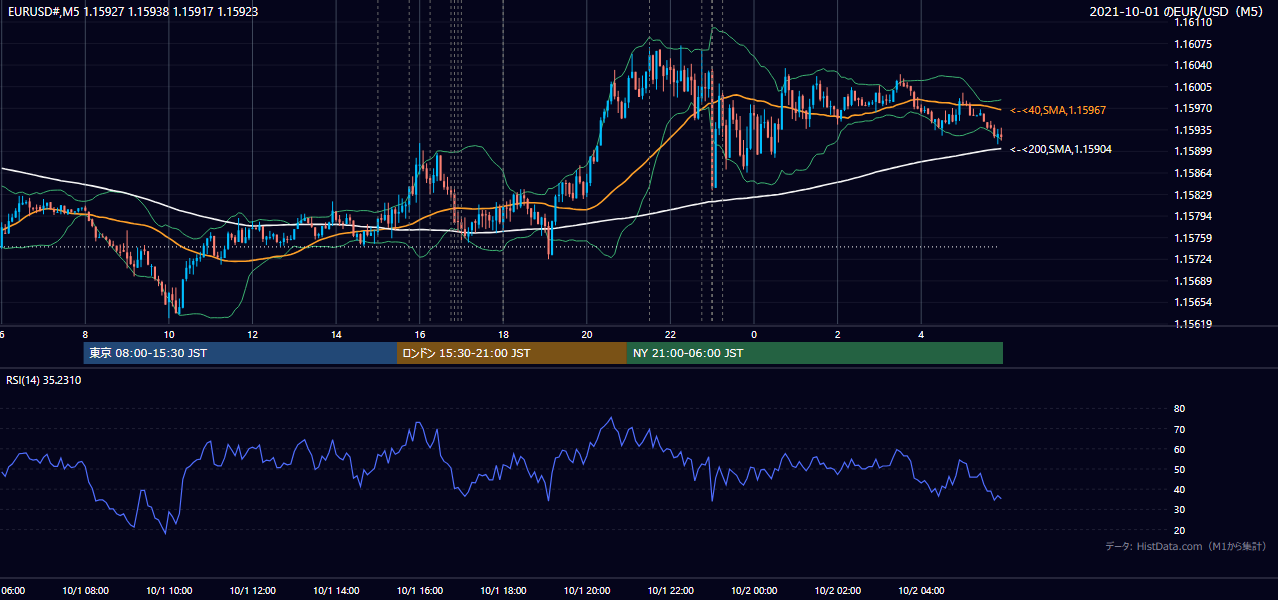
Task: Click the 1.15654 price axis label
Action: click(1194, 302)
